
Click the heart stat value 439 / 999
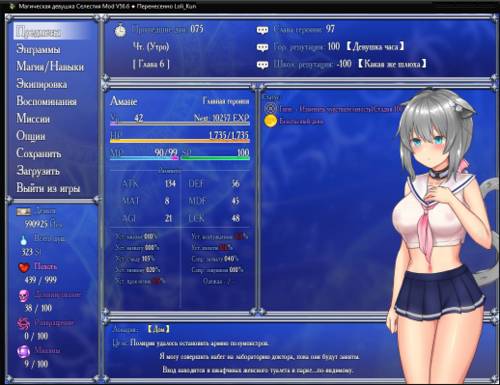(41, 280)
